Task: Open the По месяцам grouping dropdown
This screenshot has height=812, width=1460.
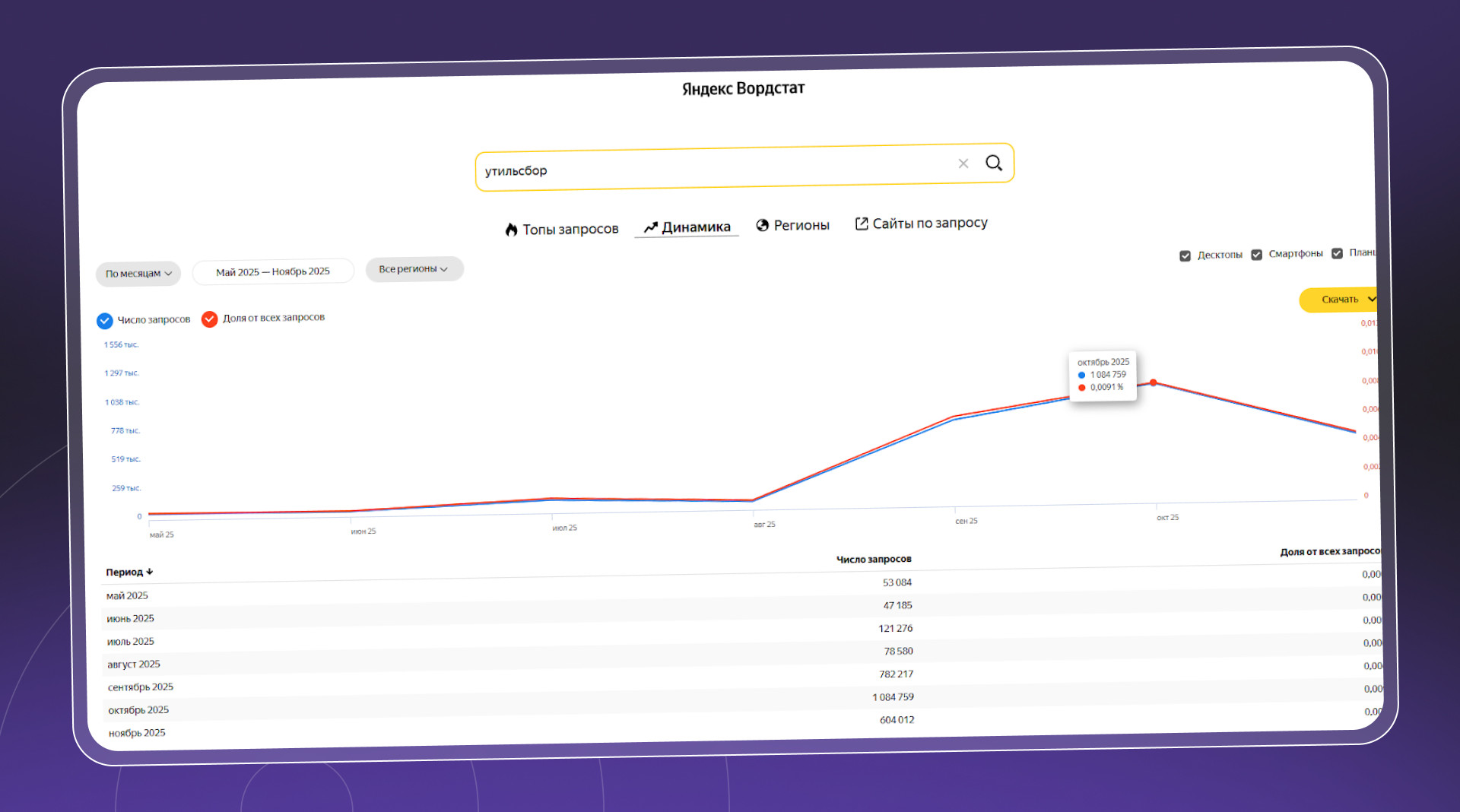Action: pos(138,274)
